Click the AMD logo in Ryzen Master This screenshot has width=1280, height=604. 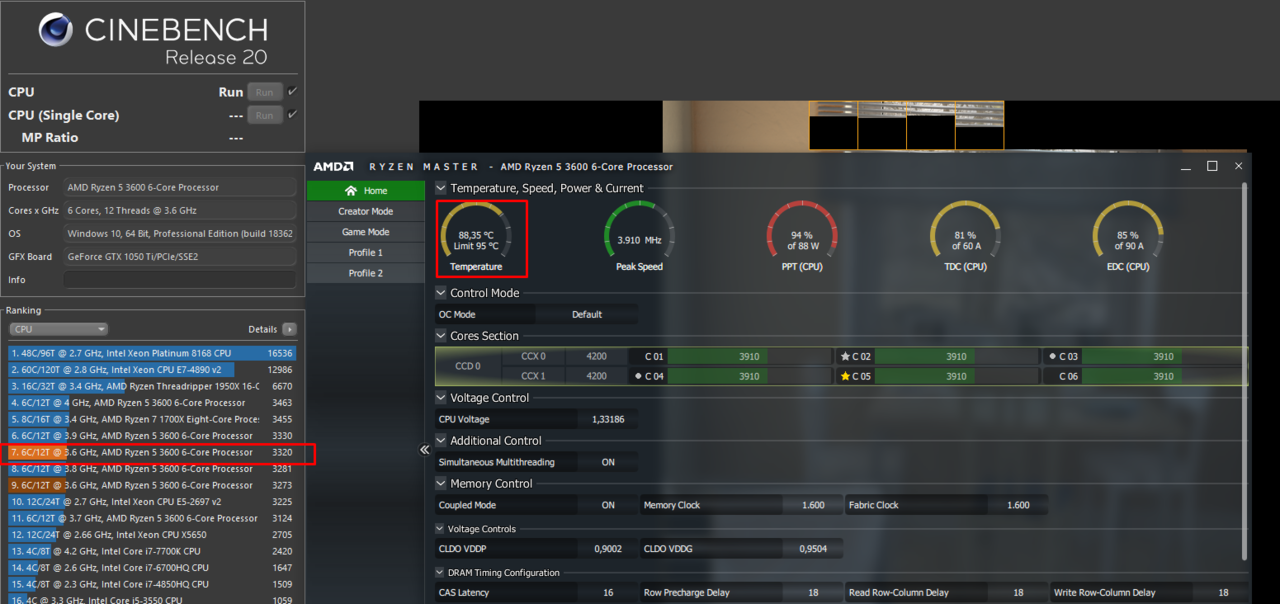pyautogui.click(x=334, y=167)
